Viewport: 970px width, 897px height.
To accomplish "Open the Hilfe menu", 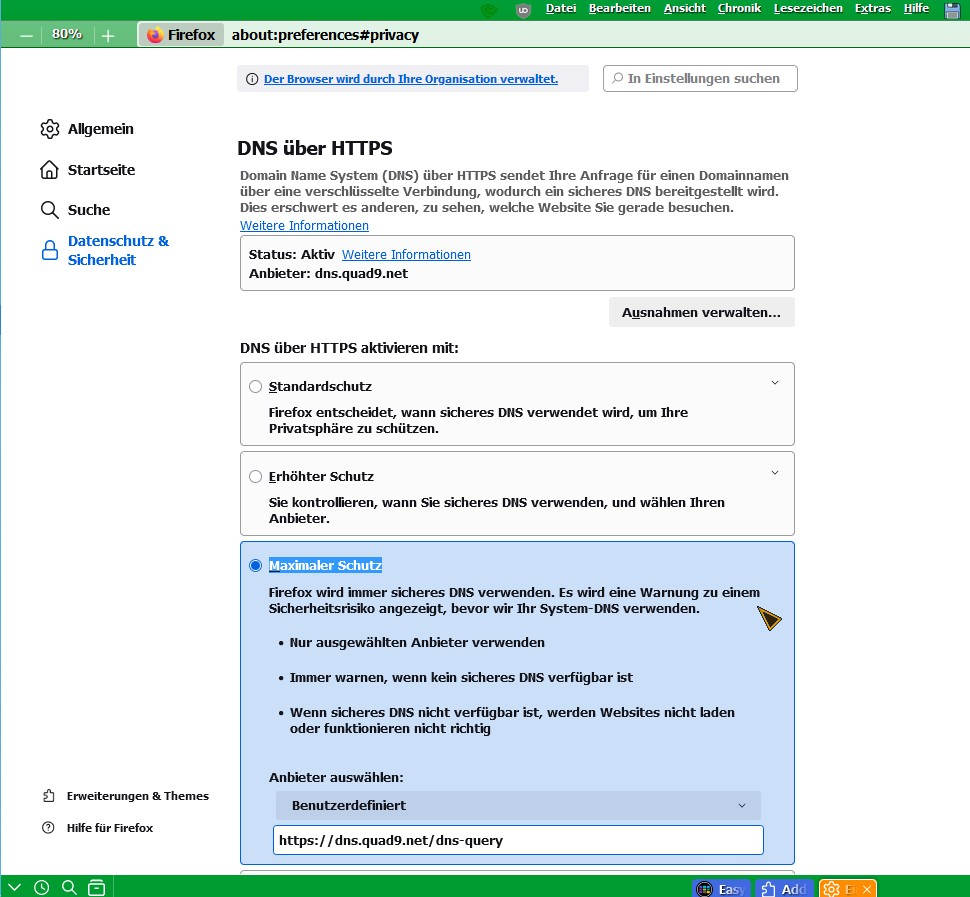I will tap(916, 9).
